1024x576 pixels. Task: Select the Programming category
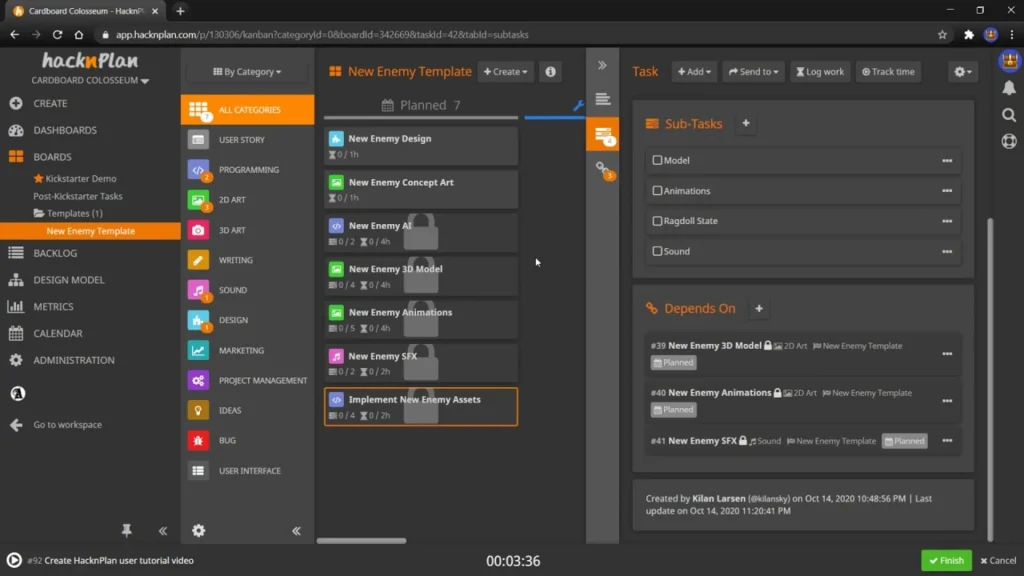click(248, 170)
